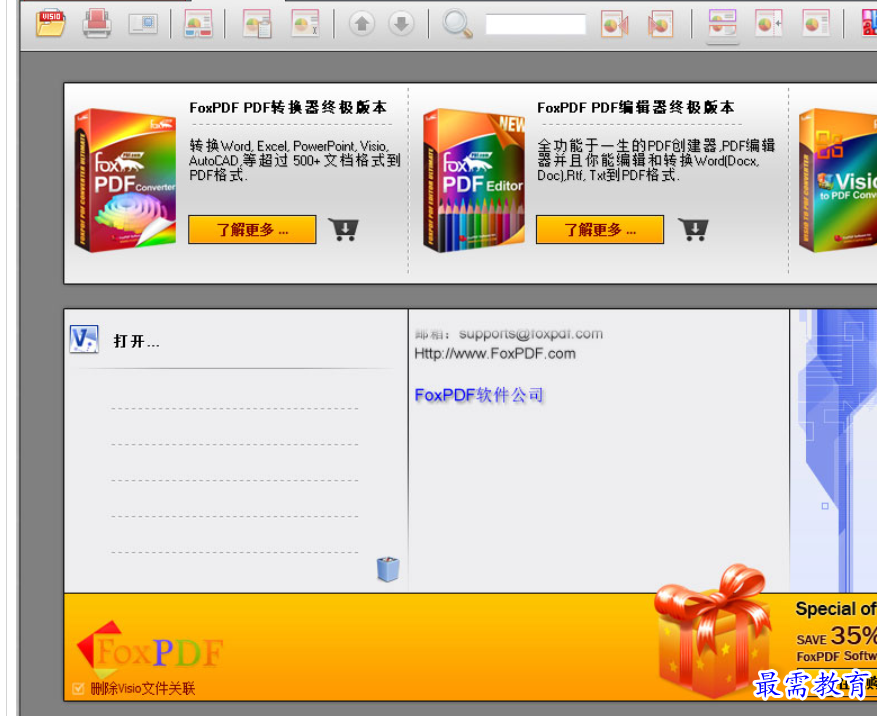Click the 打开... open file label
This screenshot has width=877, height=716.
click(136, 341)
